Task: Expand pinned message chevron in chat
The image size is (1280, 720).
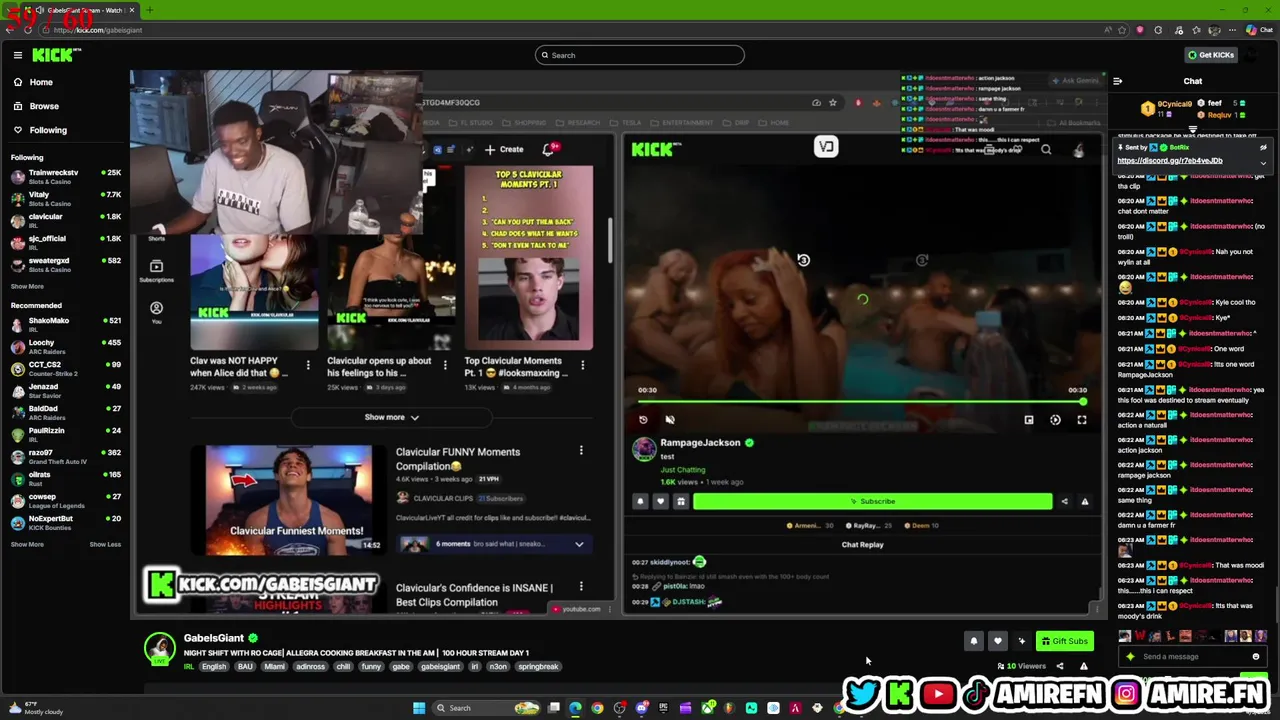Action: pyautogui.click(x=1263, y=162)
